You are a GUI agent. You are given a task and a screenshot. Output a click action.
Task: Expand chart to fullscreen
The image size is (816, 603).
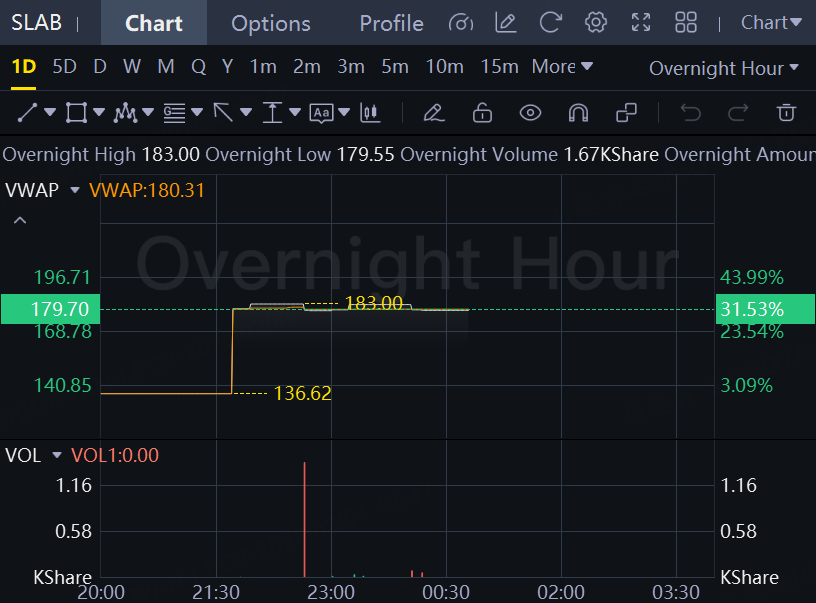pos(641,23)
